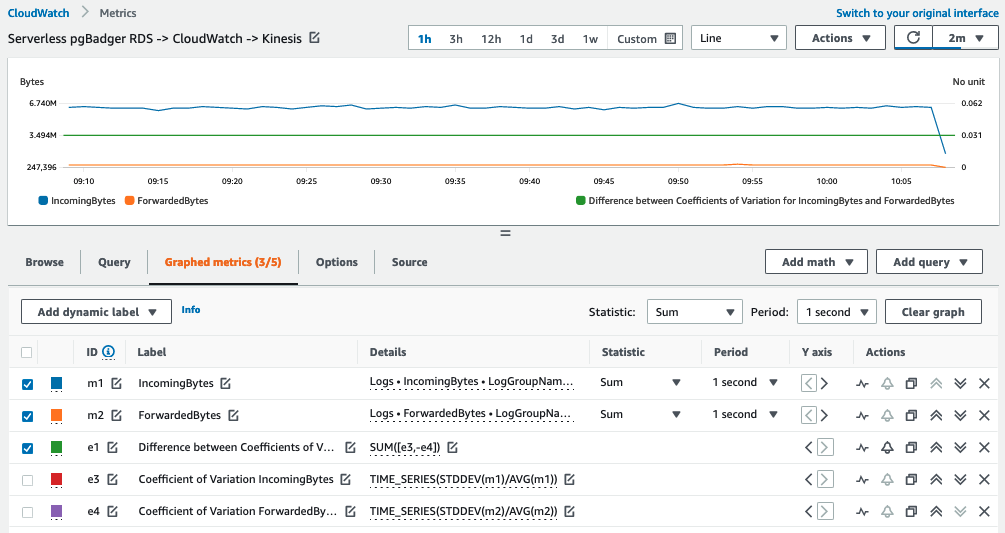Remove the e1 expression row

click(984, 447)
